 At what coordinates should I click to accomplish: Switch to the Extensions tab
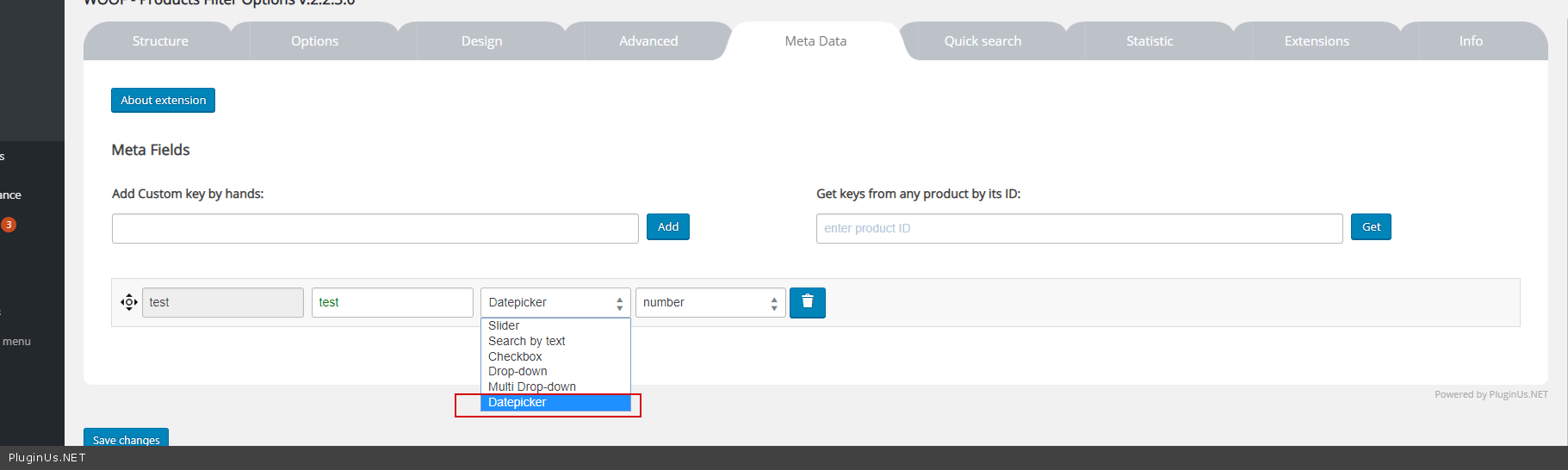(1316, 41)
